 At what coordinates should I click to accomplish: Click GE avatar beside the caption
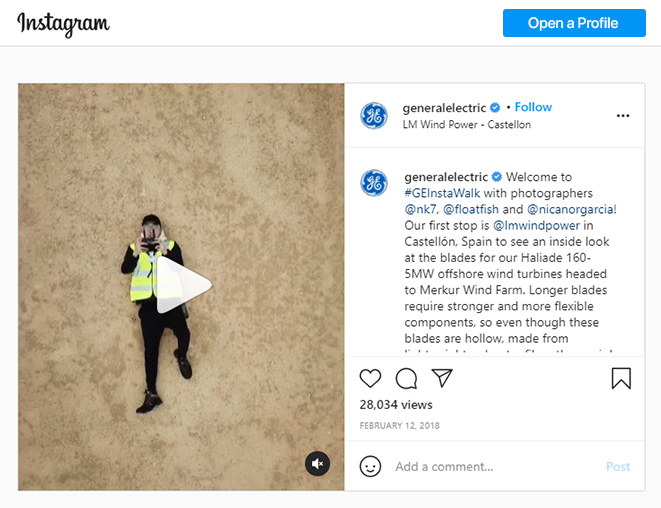(373, 183)
